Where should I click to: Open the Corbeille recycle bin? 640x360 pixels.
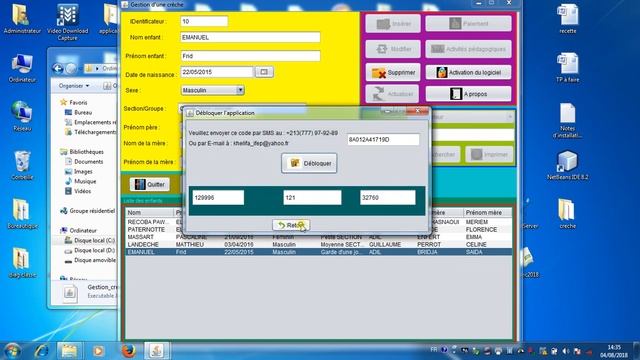pyautogui.click(x=22, y=165)
